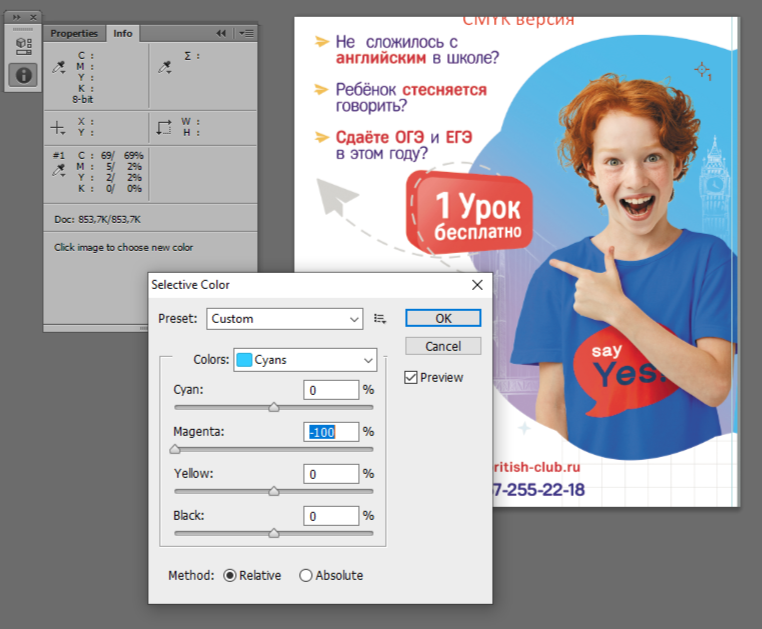762x629 pixels.
Task: Click the Yellow slider handle
Action: tap(274, 491)
